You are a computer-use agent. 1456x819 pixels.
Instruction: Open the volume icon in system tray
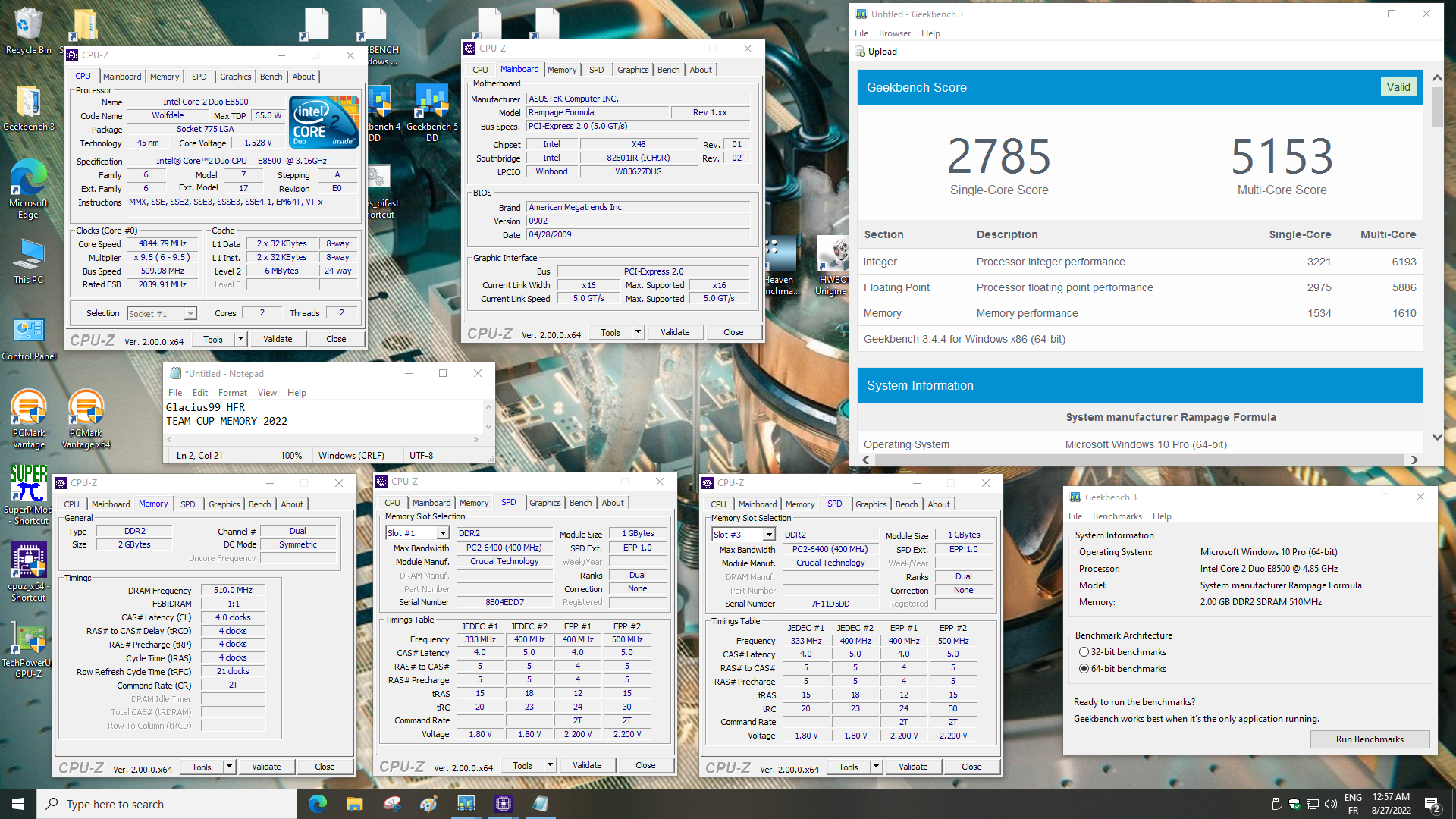pos(1331,804)
